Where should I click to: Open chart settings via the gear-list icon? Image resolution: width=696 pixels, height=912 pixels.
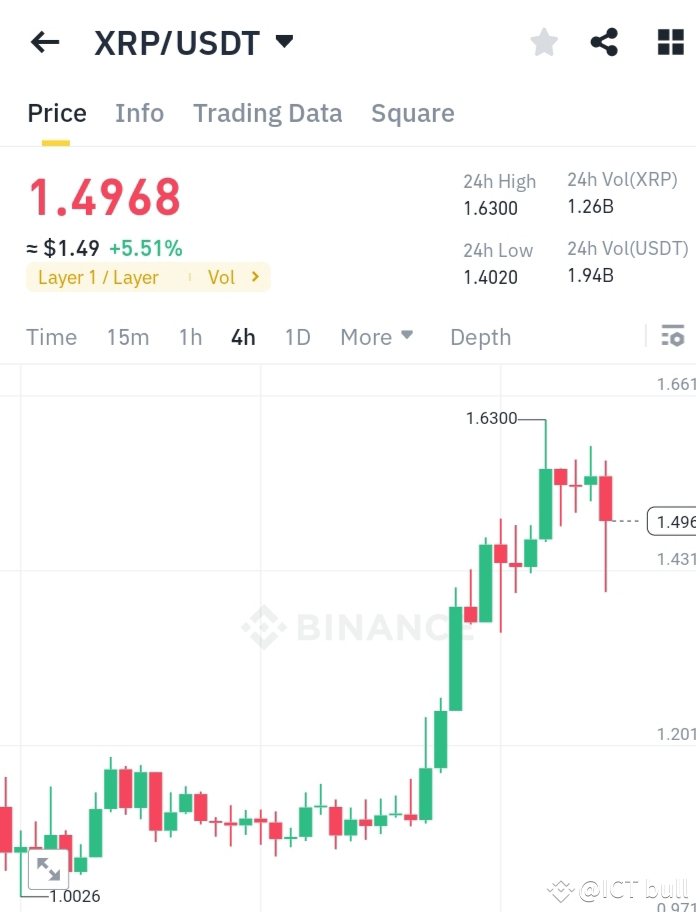(x=672, y=337)
